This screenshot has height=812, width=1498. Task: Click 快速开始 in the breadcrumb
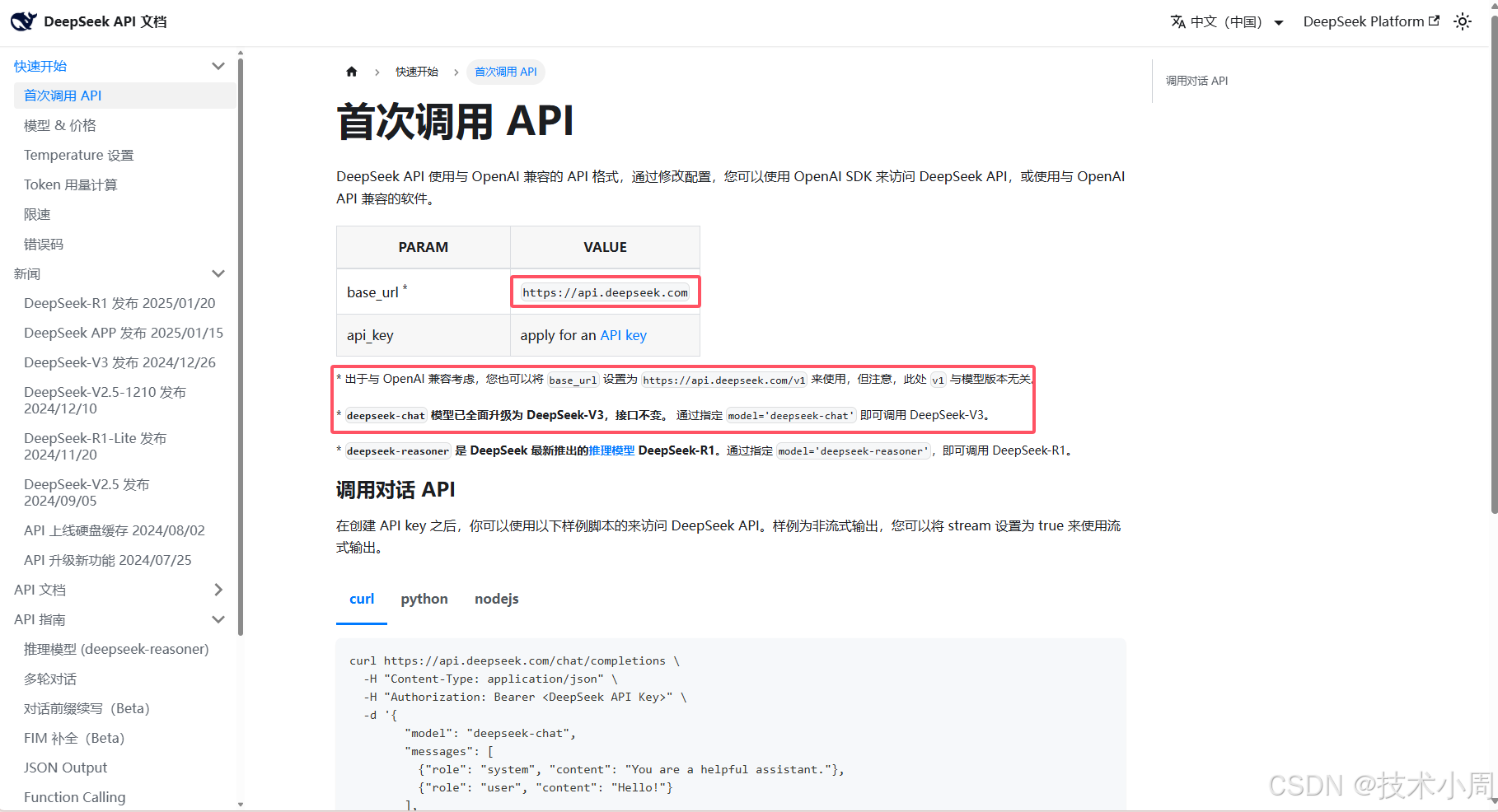coord(417,72)
